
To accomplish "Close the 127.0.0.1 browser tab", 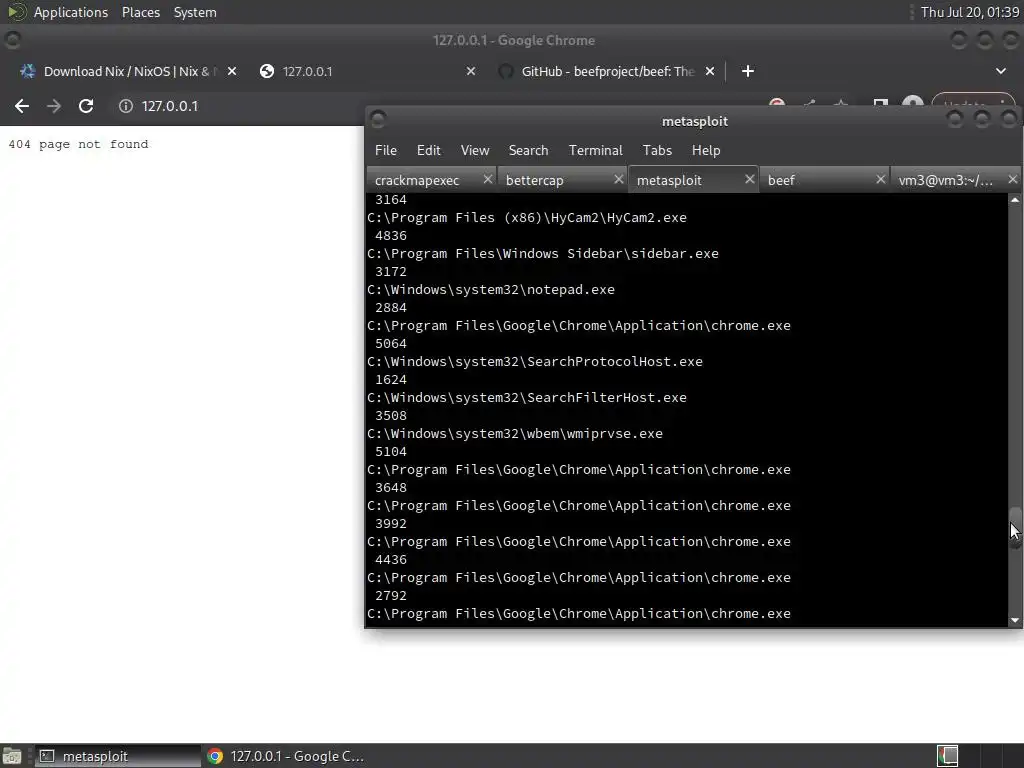I will pos(471,71).
